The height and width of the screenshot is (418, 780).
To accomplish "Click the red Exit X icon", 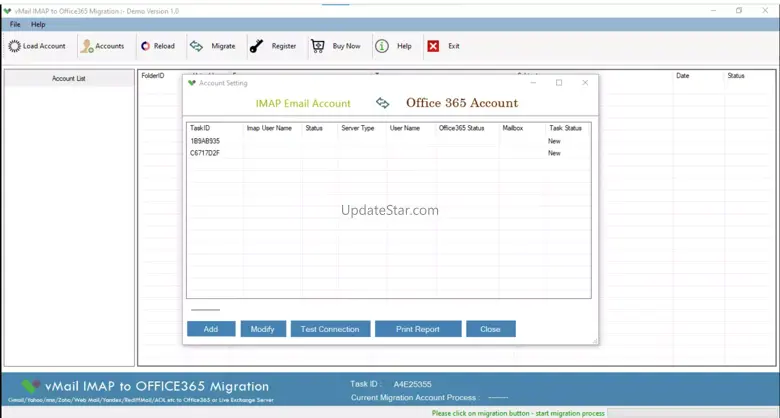I will (433, 46).
